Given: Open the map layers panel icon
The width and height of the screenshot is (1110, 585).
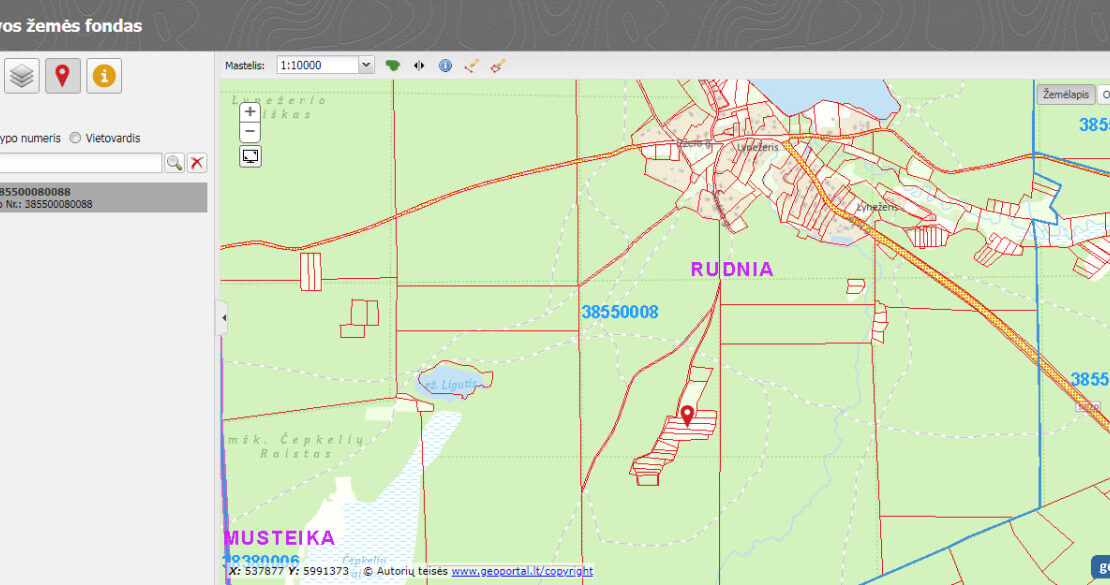Looking at the screenshot, I should (22, 76).
